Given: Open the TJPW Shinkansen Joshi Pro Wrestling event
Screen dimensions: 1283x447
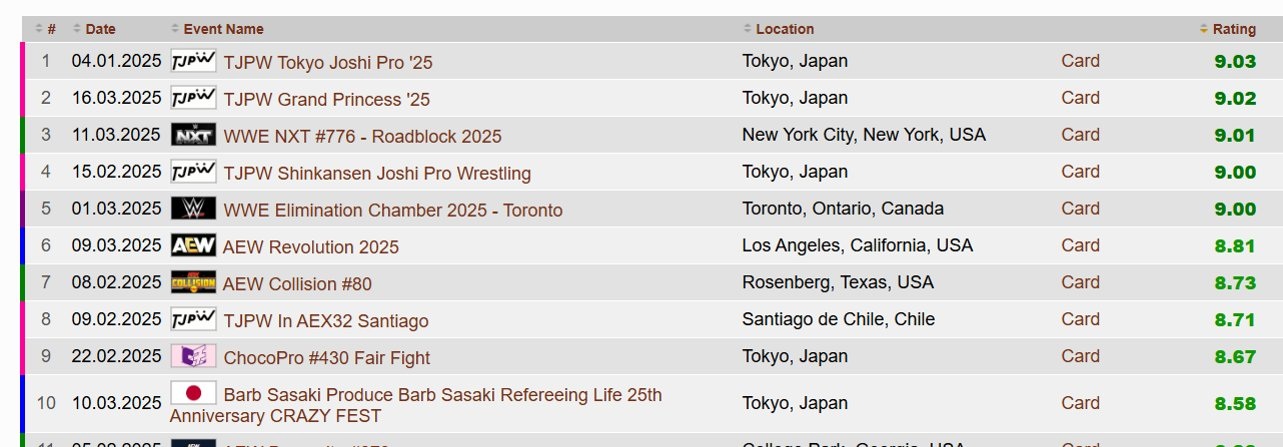Looking at the screenshot, I should tap(377, 173).
